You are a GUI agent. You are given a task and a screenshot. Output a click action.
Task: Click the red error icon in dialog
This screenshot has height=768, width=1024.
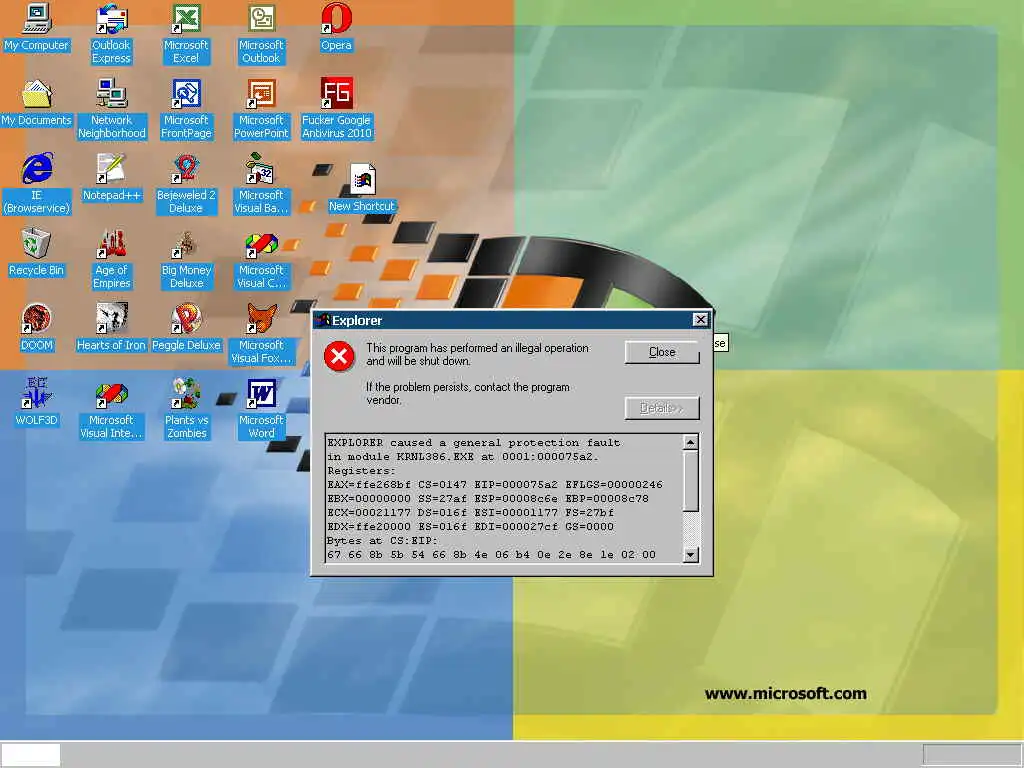(339, 357)
